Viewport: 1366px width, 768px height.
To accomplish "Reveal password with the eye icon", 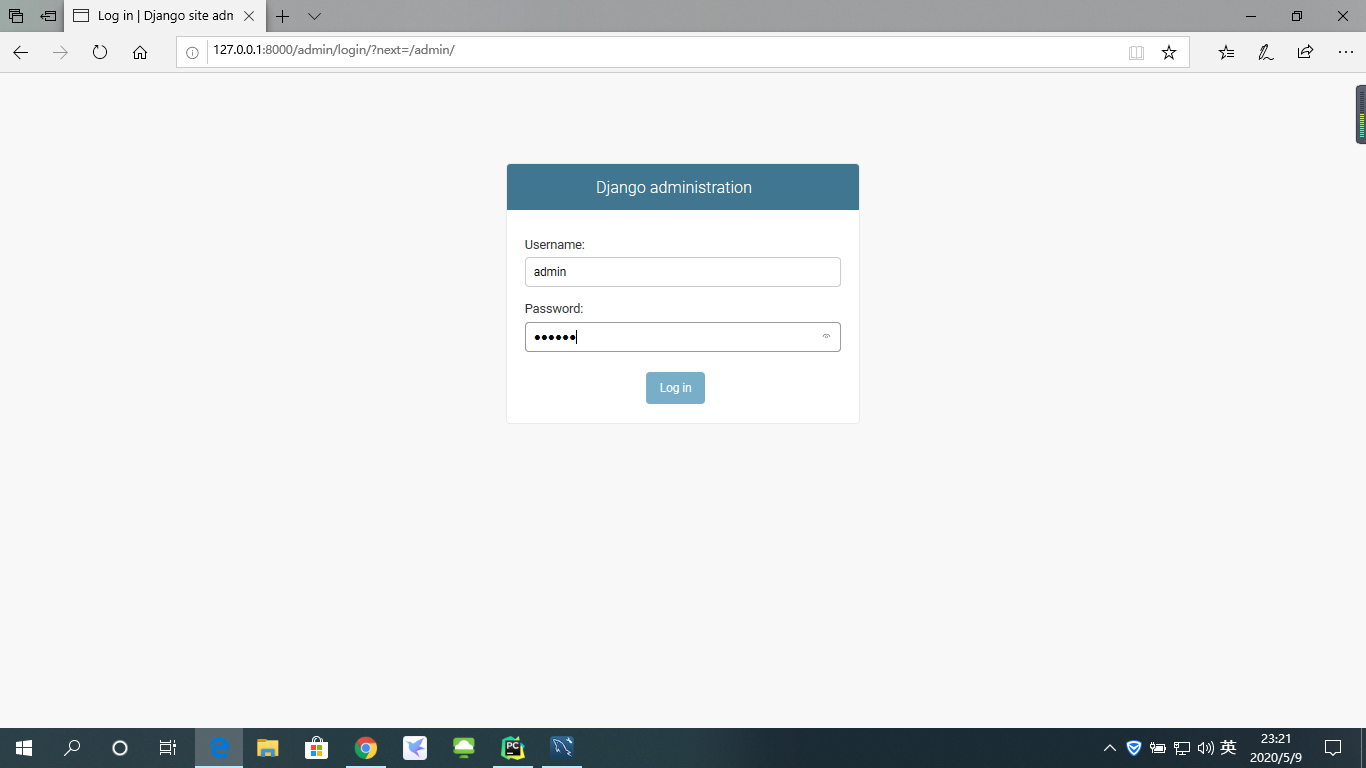I will (x=826, y=337).
